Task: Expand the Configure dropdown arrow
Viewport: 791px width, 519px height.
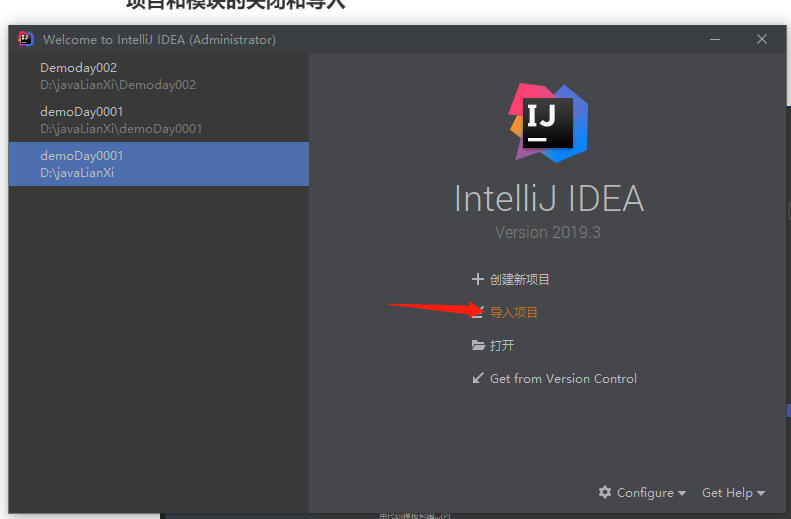Action: click(x=682, y=494)
